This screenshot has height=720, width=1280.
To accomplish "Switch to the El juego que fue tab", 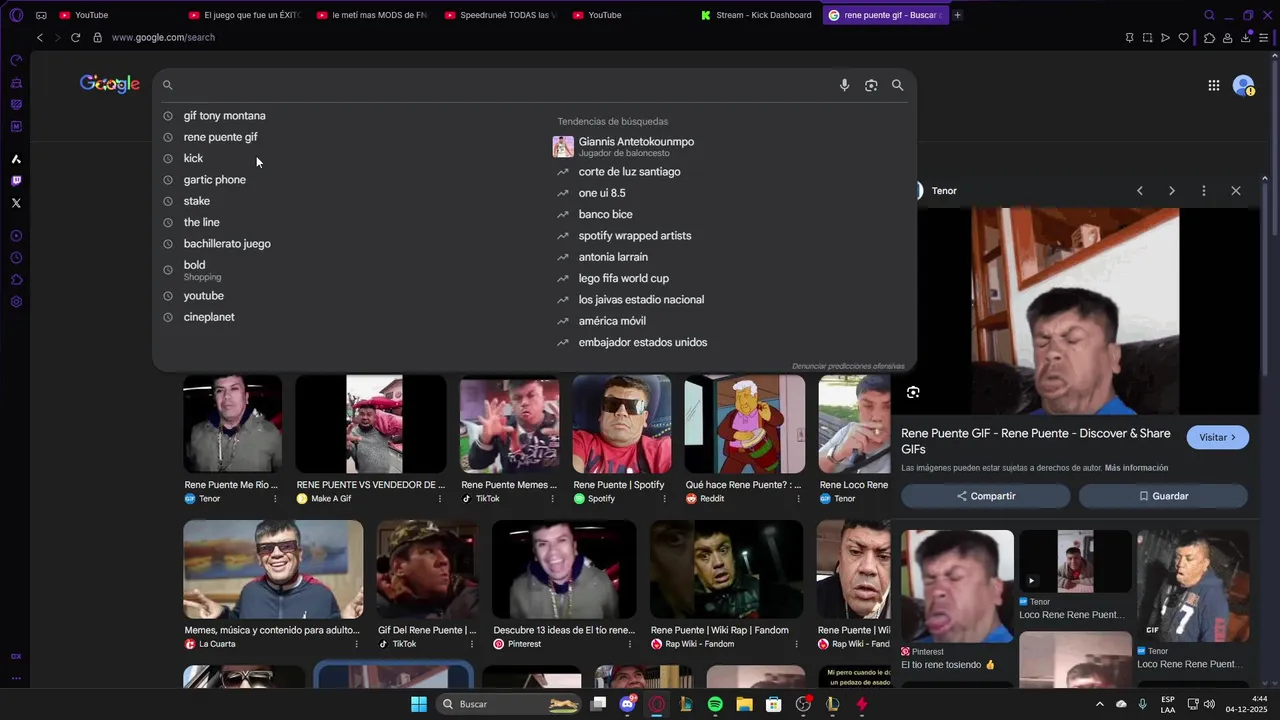I will pyautogui.click(x=246, y=15).
